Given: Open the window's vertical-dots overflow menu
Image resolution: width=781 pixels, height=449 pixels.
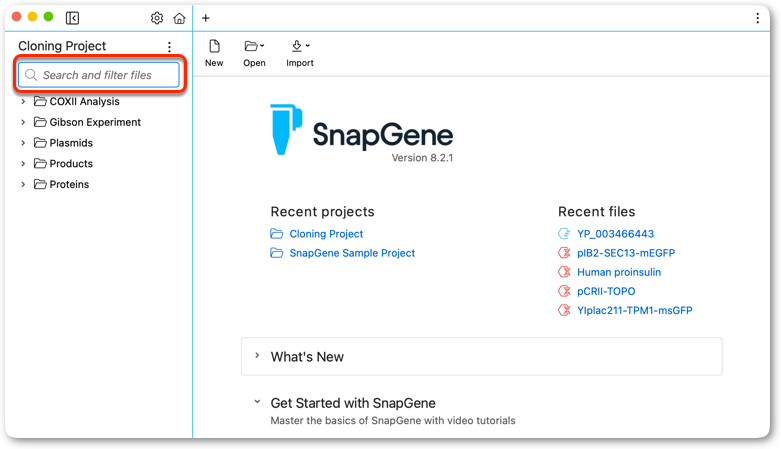Looking at the screenshot, I should pos(758,18).
